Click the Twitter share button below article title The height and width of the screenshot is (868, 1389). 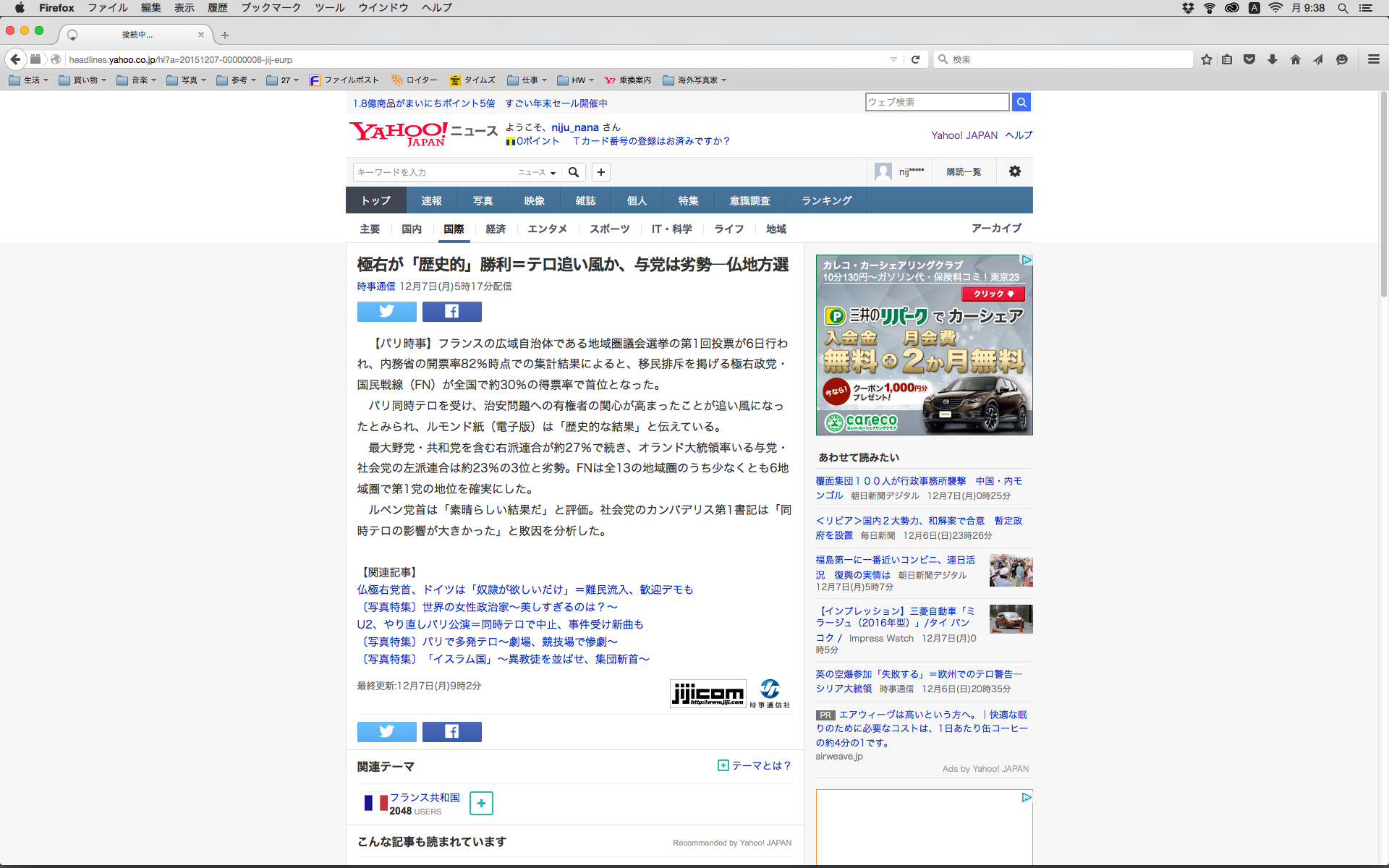click(386, 312)
